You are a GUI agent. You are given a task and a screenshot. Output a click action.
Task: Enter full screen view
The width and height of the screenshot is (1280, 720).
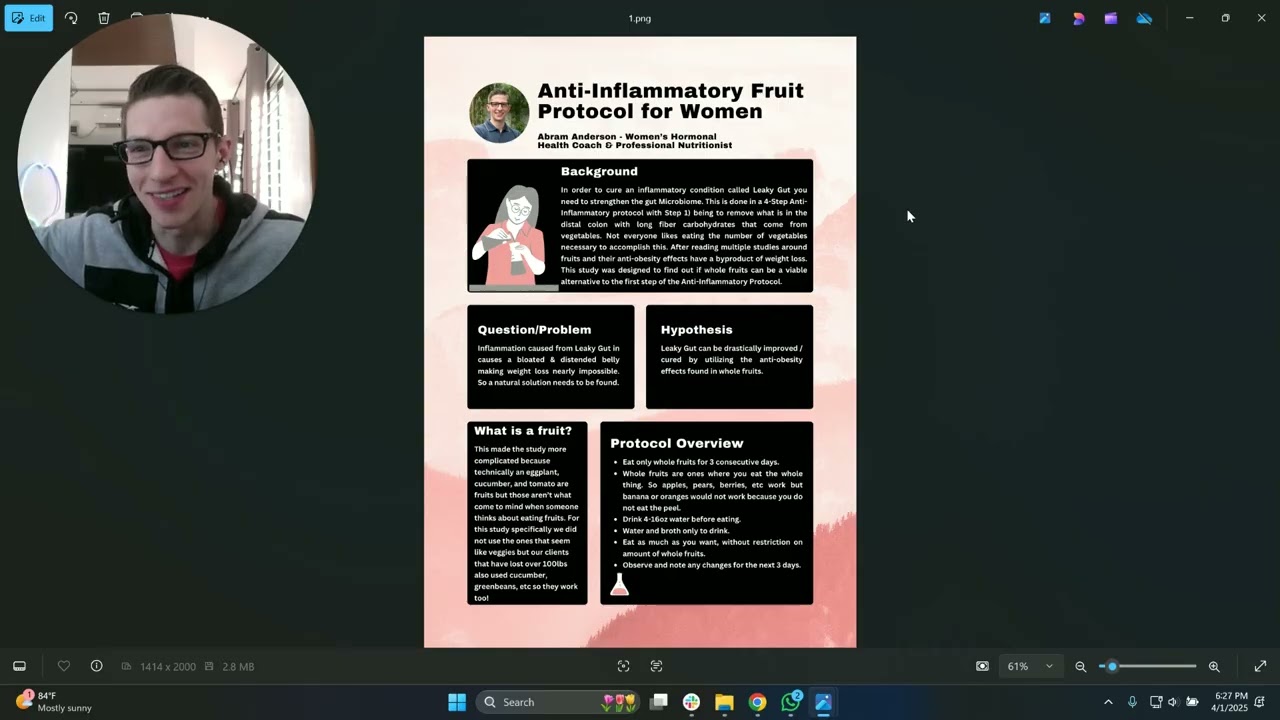pos(1260,666)
